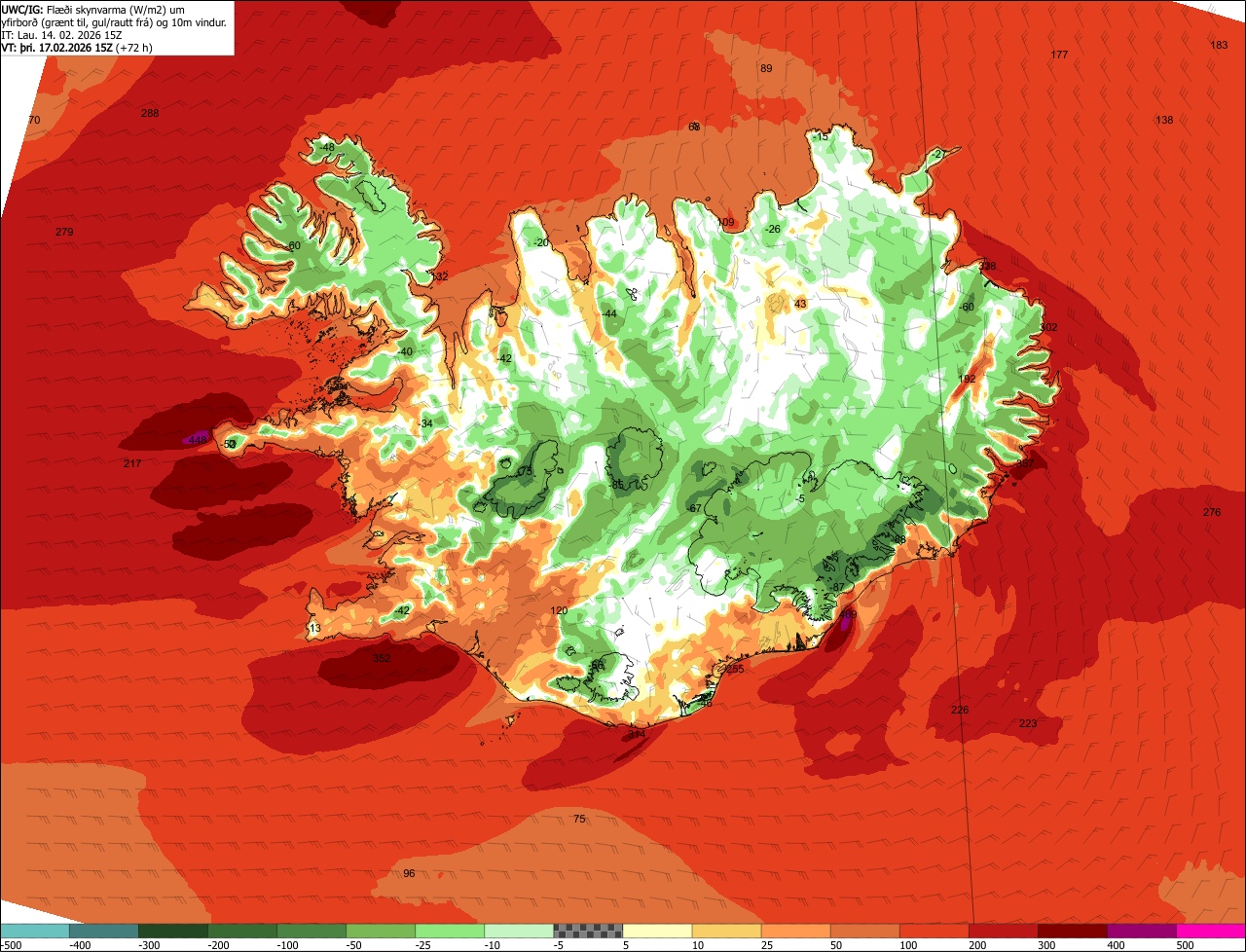This screenshot has width=1246, height=952.
Task: Select the value 217 west of Snæfellsnes
Action: [x=132, y=463]
